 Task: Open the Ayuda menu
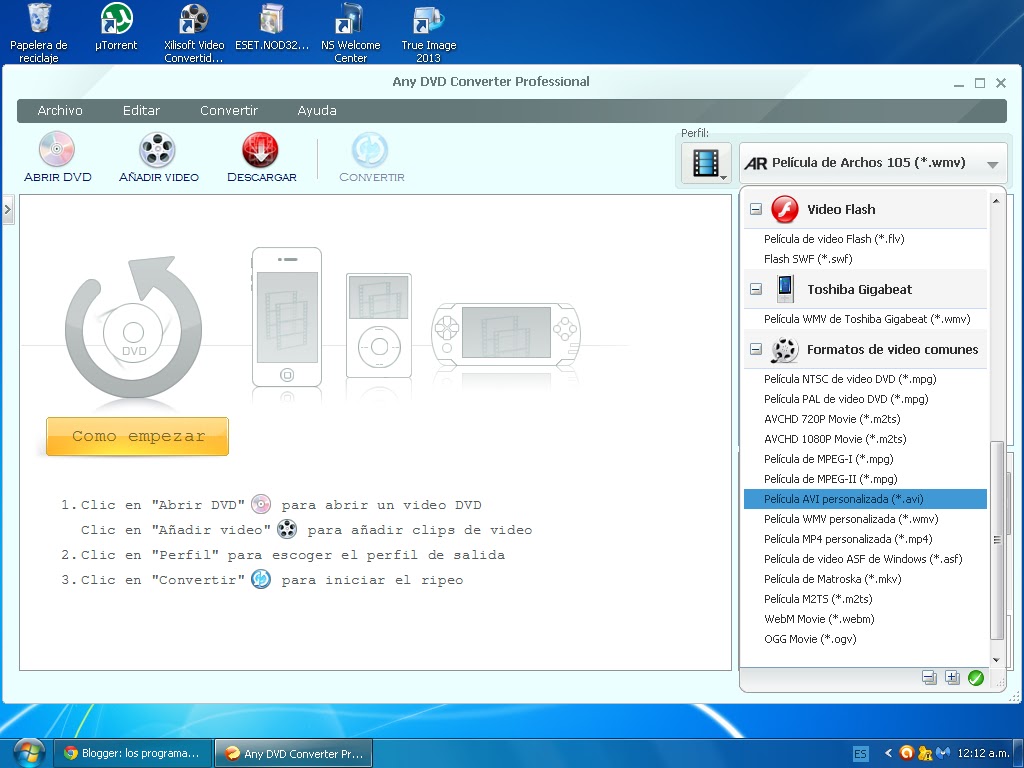316,110
